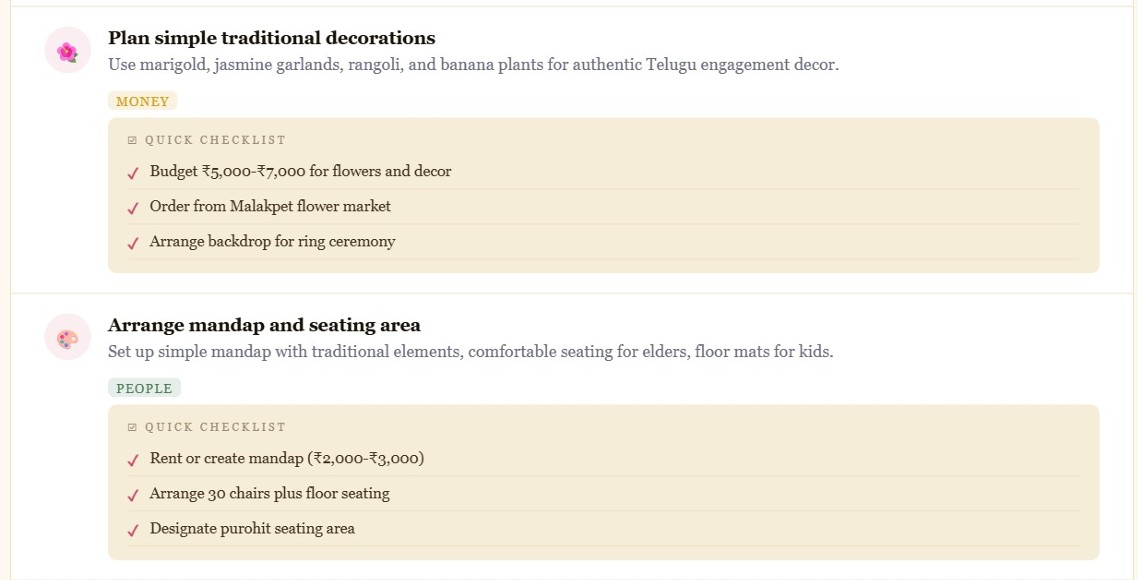Click the pink flower icon beside decorations task
This screenshot has height=580, width=1138.
[x=67, y=51]
